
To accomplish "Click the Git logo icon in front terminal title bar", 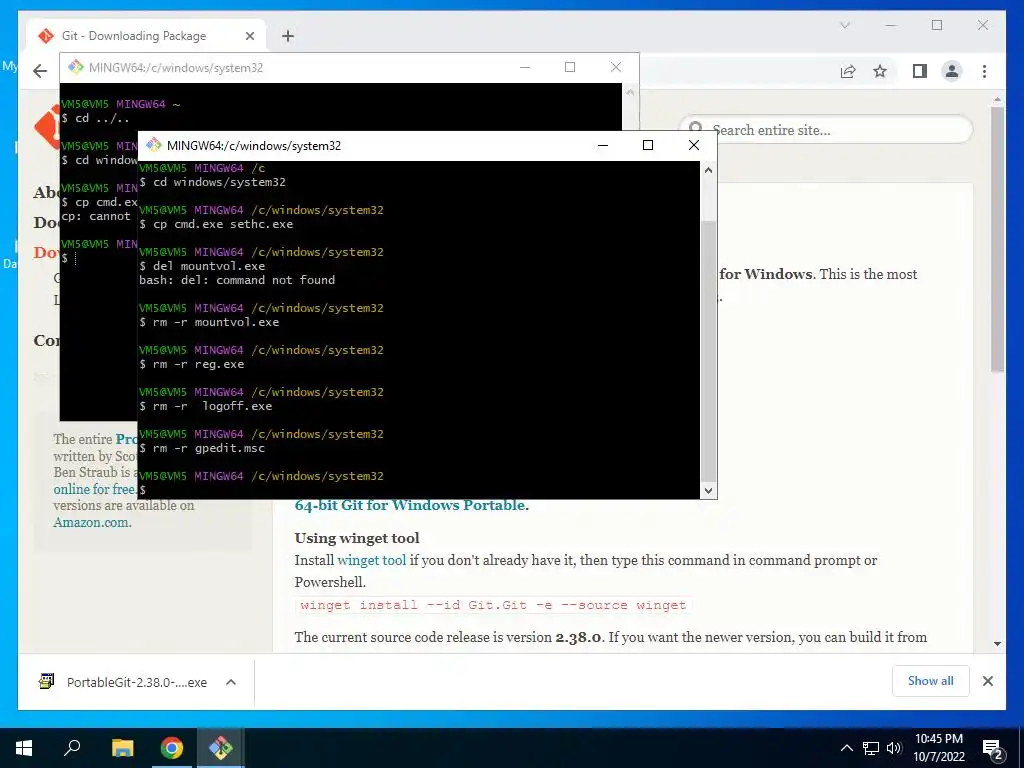I will pyautogui.click(x=154, y=145).
